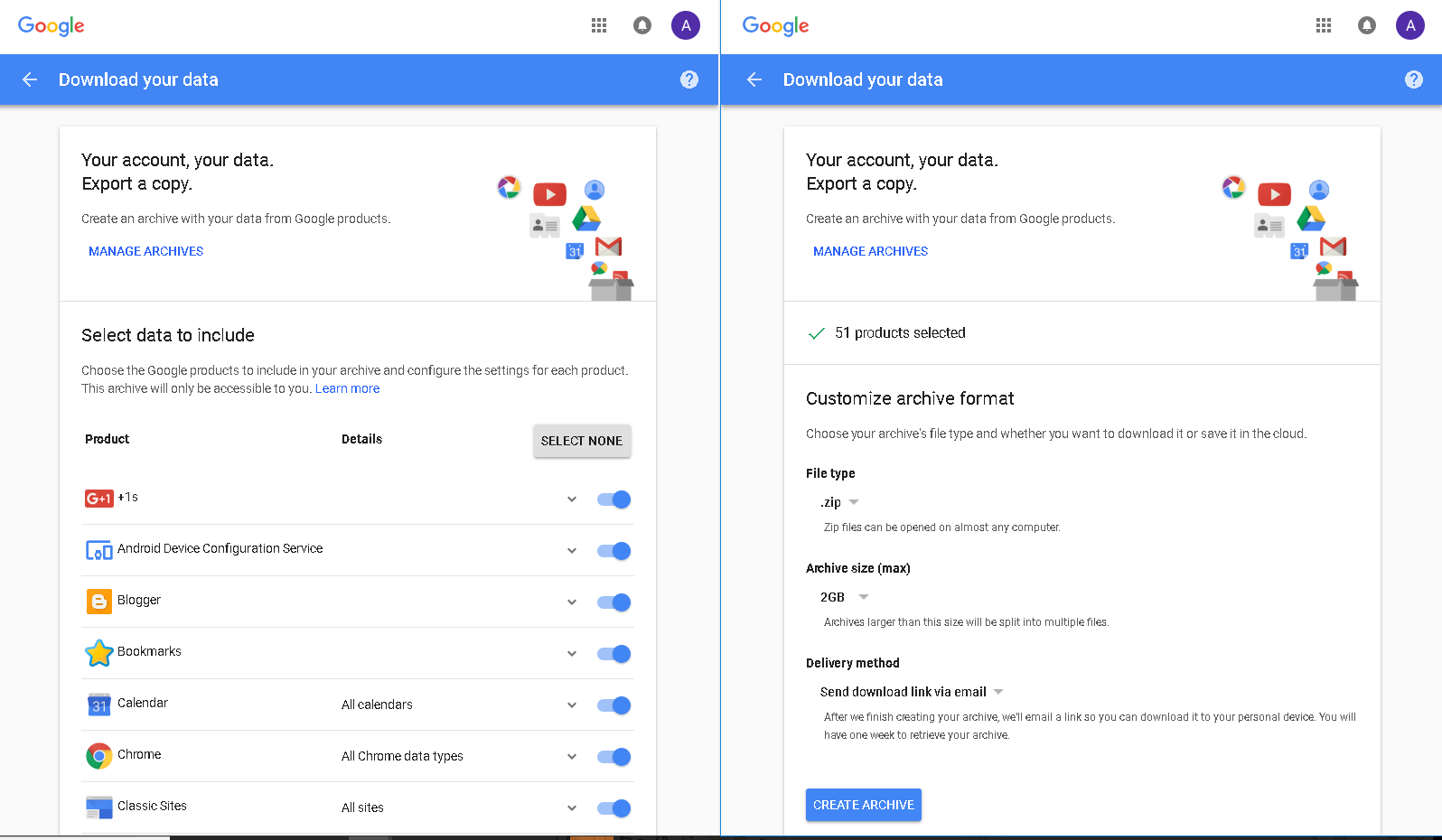Click the 'Product' column header
The height and width of the screenshot is (840, 1442).
point(108,439)
